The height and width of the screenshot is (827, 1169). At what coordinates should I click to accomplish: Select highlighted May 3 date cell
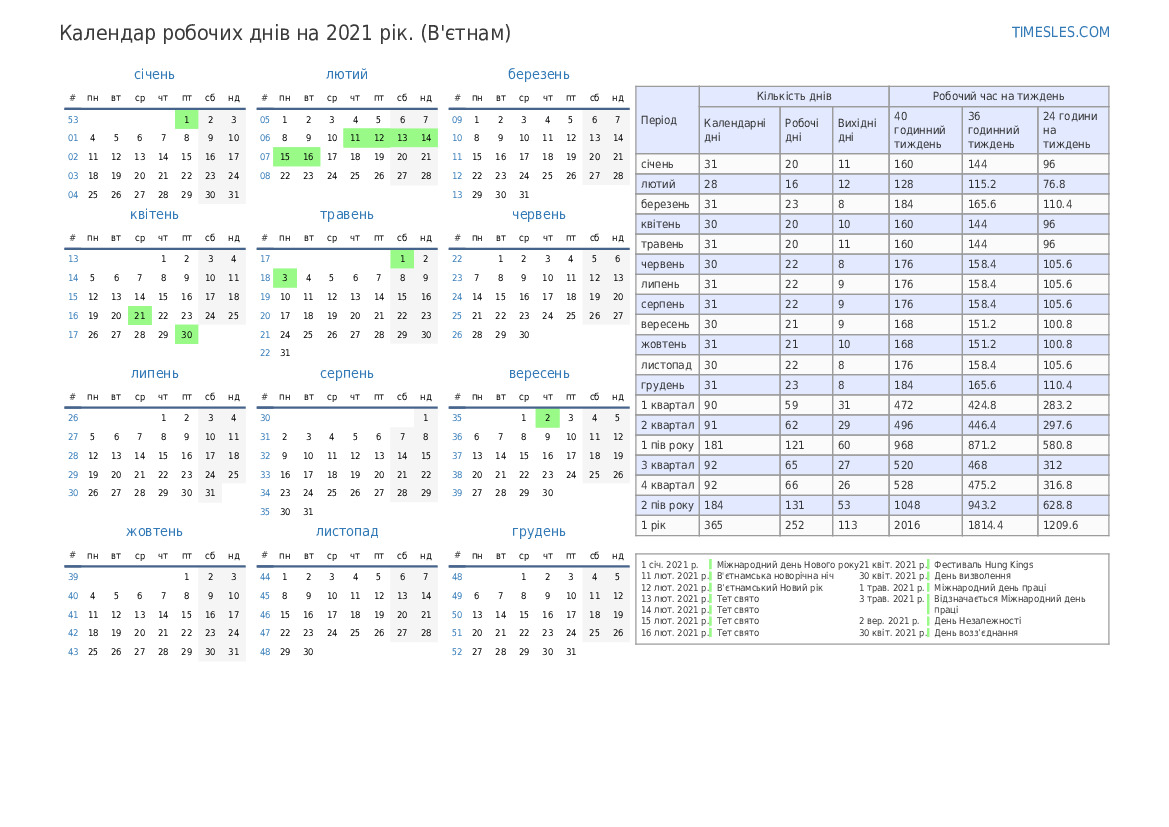(x=285, y=278)
